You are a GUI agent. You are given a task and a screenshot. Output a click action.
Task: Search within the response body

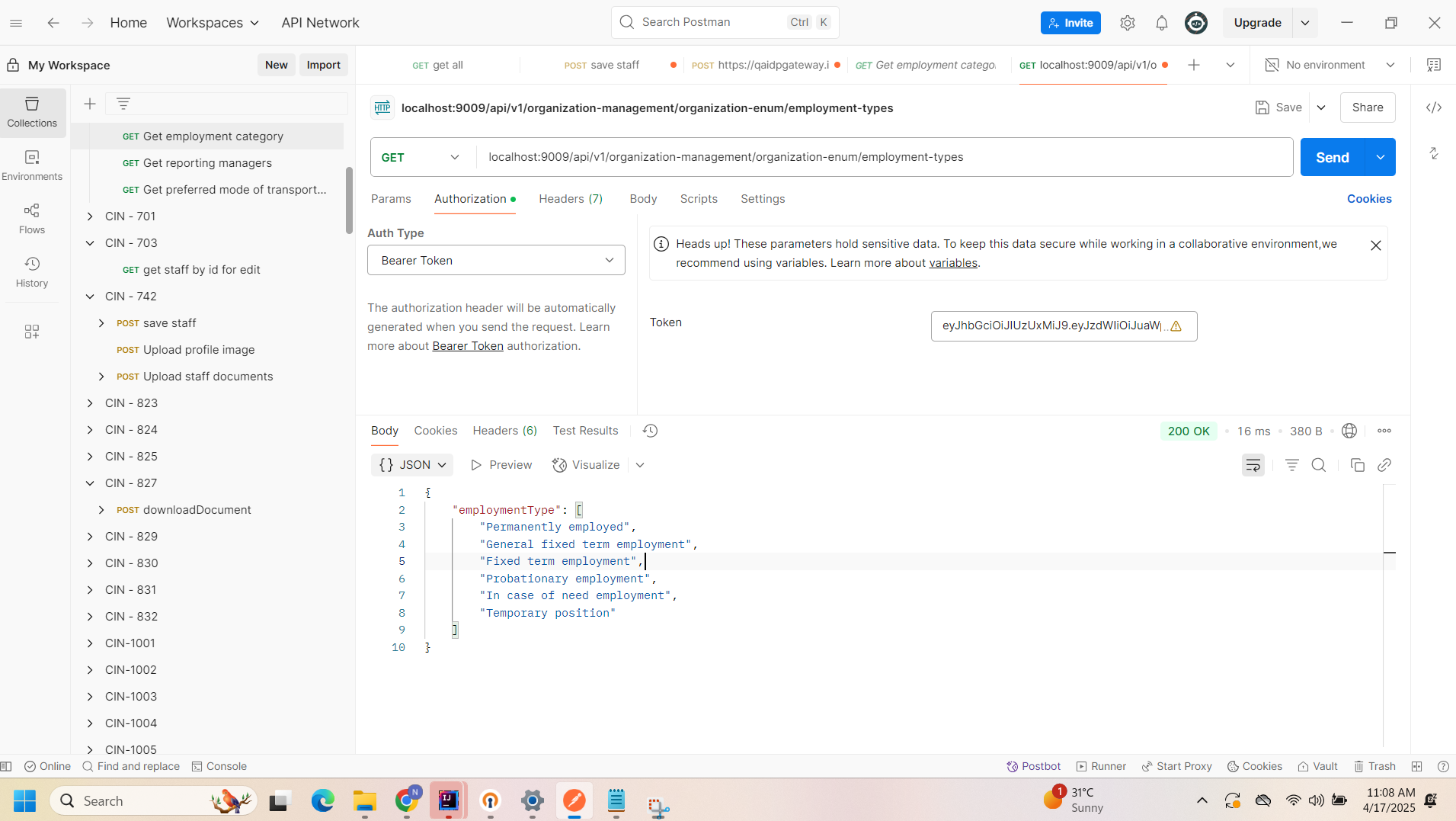pyautogui.click(x=1319, y=465)
